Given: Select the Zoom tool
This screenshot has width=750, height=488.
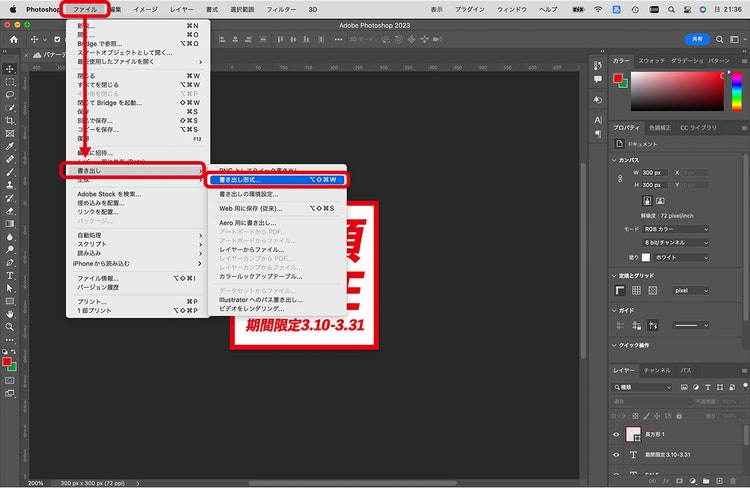Looking at the screenshot, I should [10, 327].
